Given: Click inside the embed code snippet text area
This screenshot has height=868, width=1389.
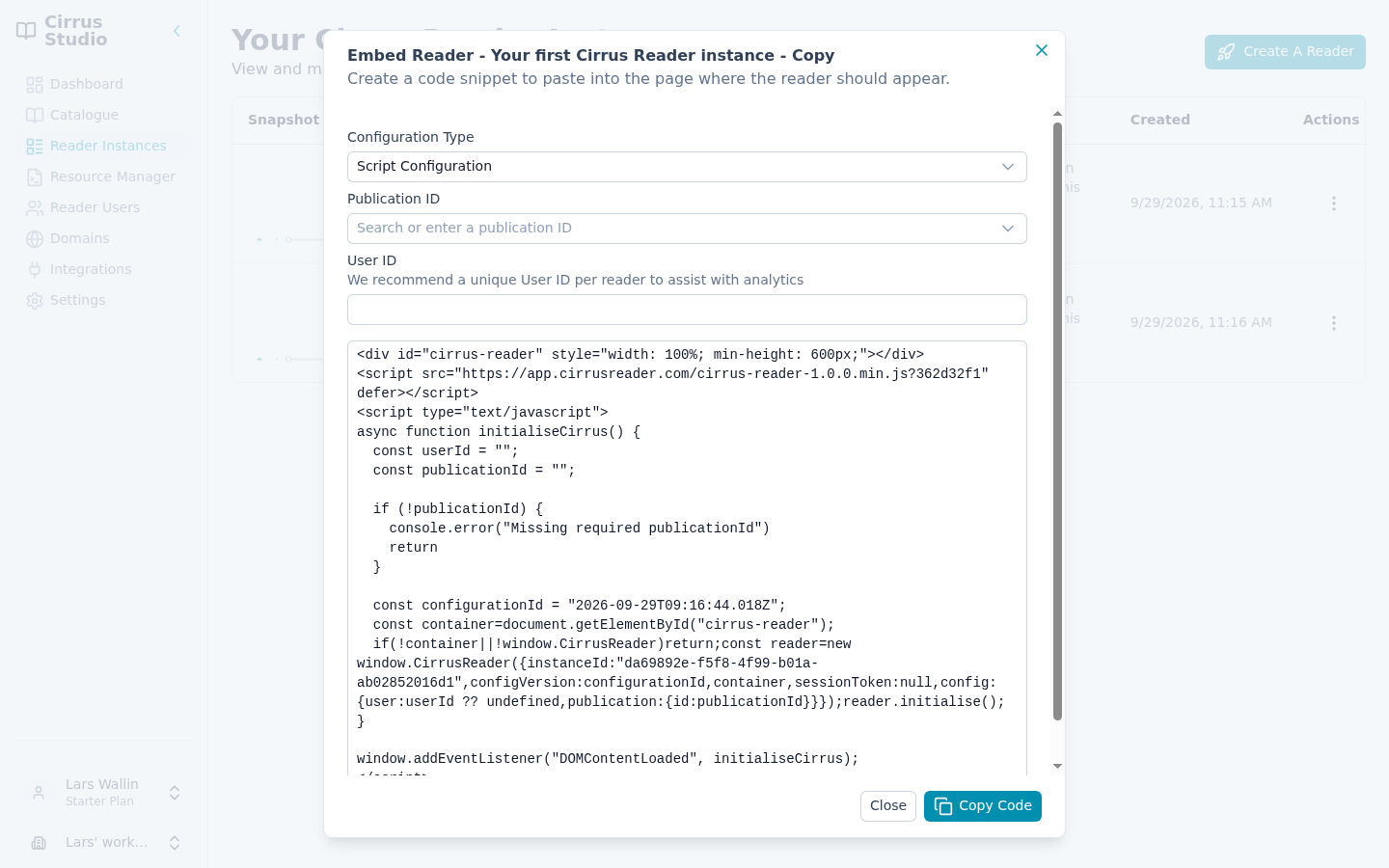Looking at the screenshot, I should tap(687, 557).
